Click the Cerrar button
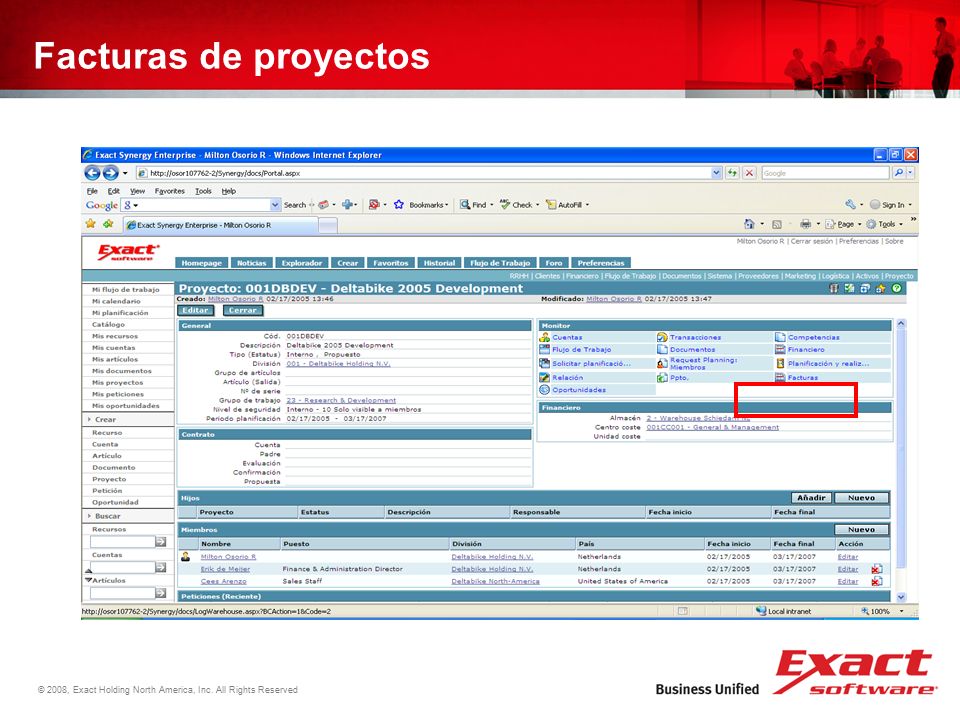 (x=242, y=310)
